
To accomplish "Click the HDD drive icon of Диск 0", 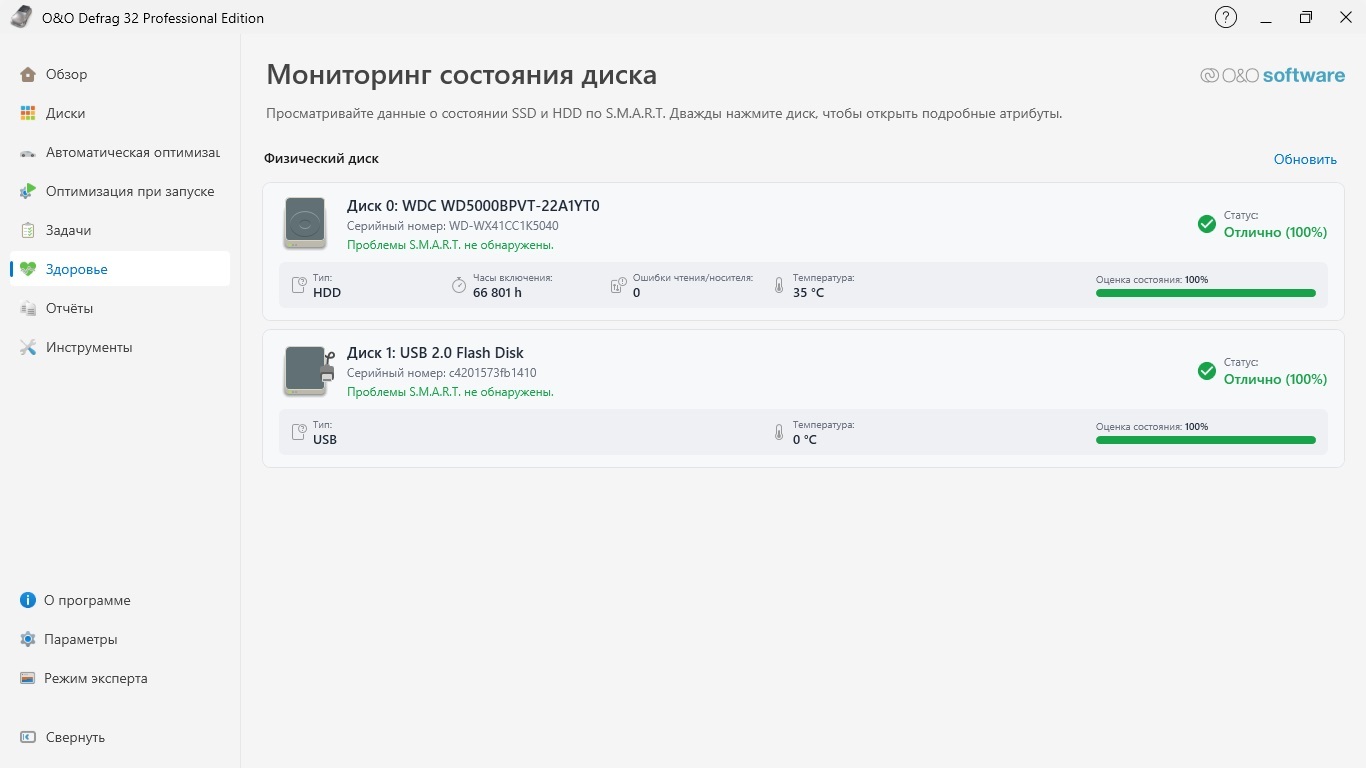I will pyautogui.click(x=305, y=222).
